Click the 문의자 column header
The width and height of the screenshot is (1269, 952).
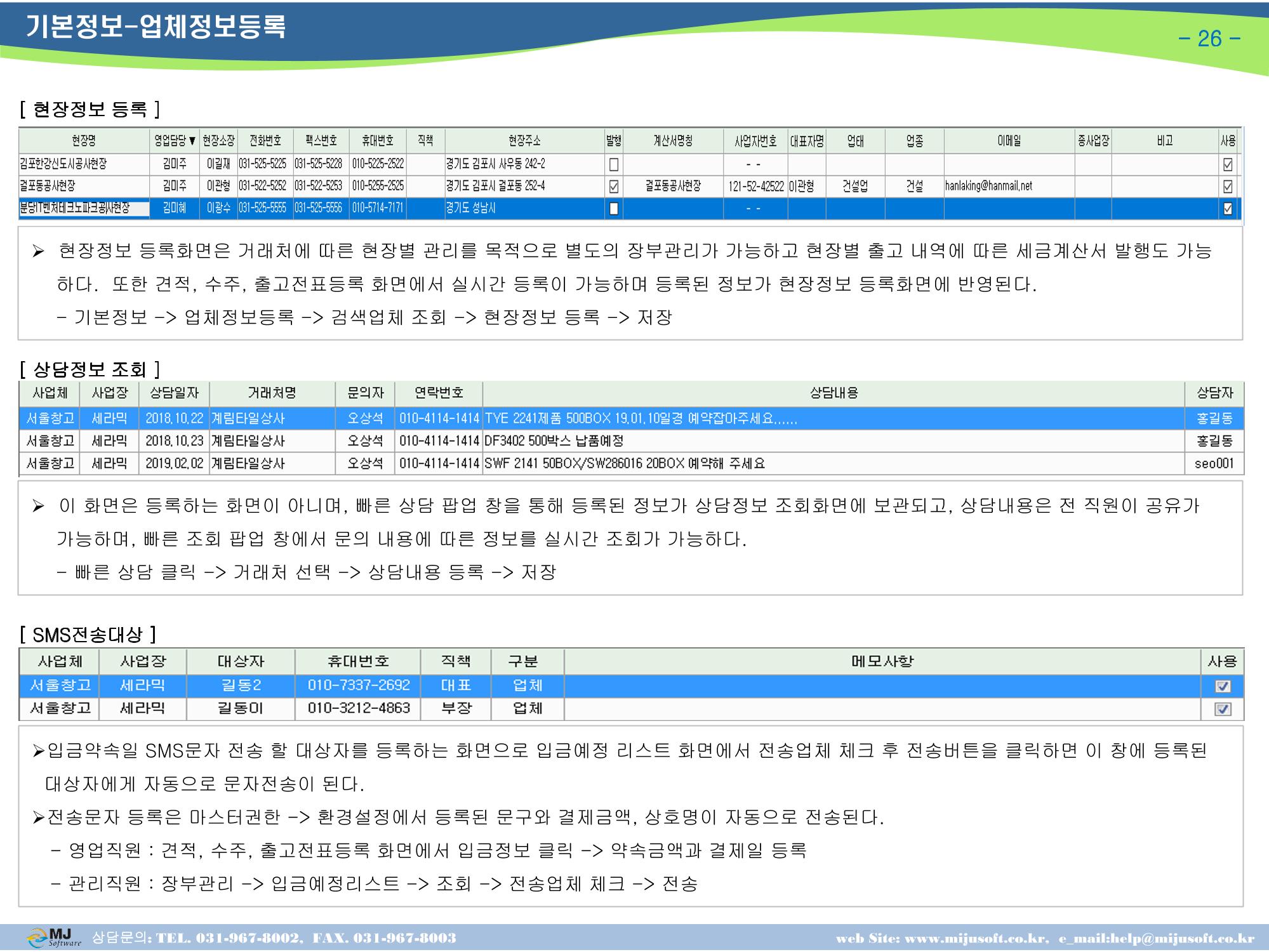[365, 393]
